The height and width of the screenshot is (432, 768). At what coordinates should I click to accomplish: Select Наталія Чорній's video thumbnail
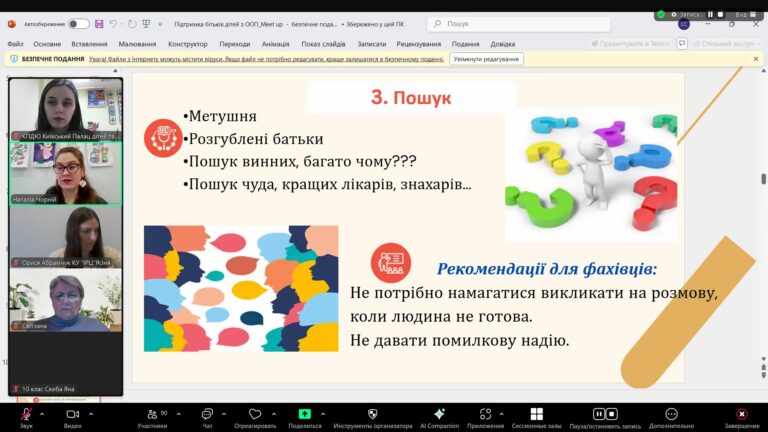click(66, 173)
